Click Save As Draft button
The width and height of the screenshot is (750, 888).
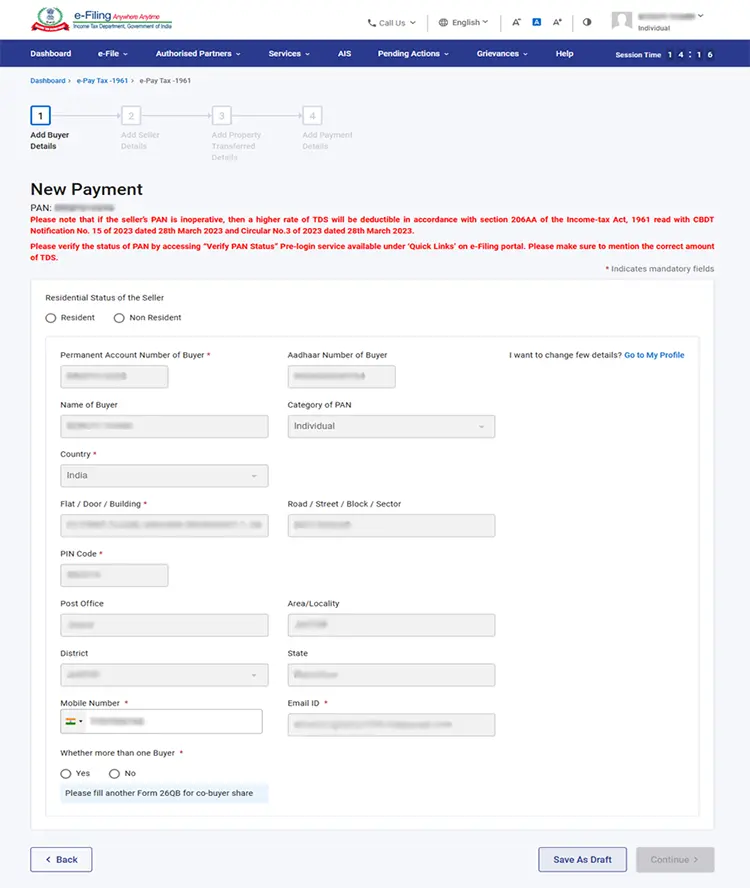[582, 860]
